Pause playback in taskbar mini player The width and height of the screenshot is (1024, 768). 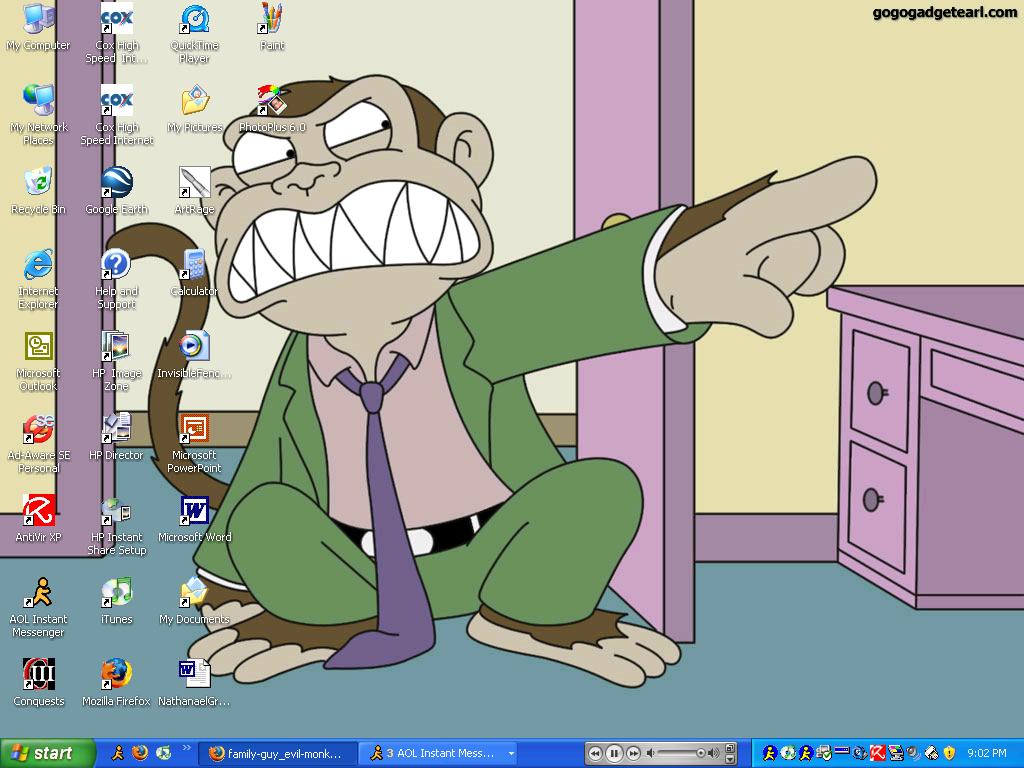point(614,753)
